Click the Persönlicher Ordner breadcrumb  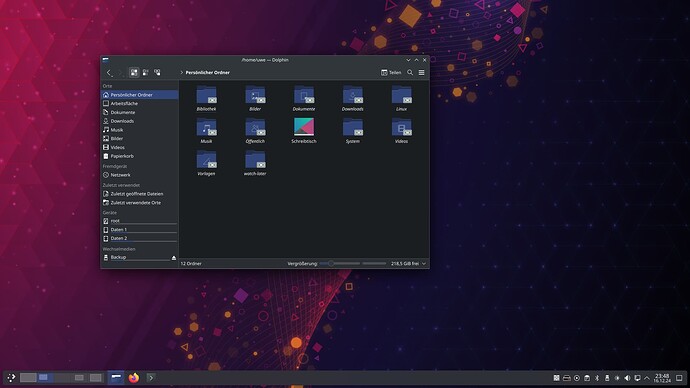(207, 73)
